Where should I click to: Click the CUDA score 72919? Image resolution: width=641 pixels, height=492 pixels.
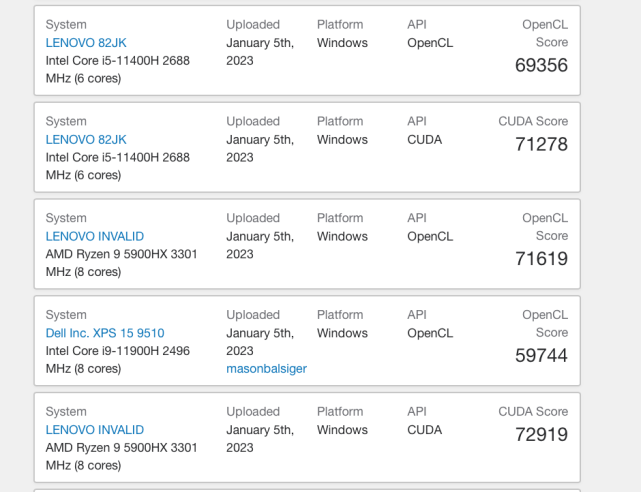pyautogui.click(x=541, y=435)
